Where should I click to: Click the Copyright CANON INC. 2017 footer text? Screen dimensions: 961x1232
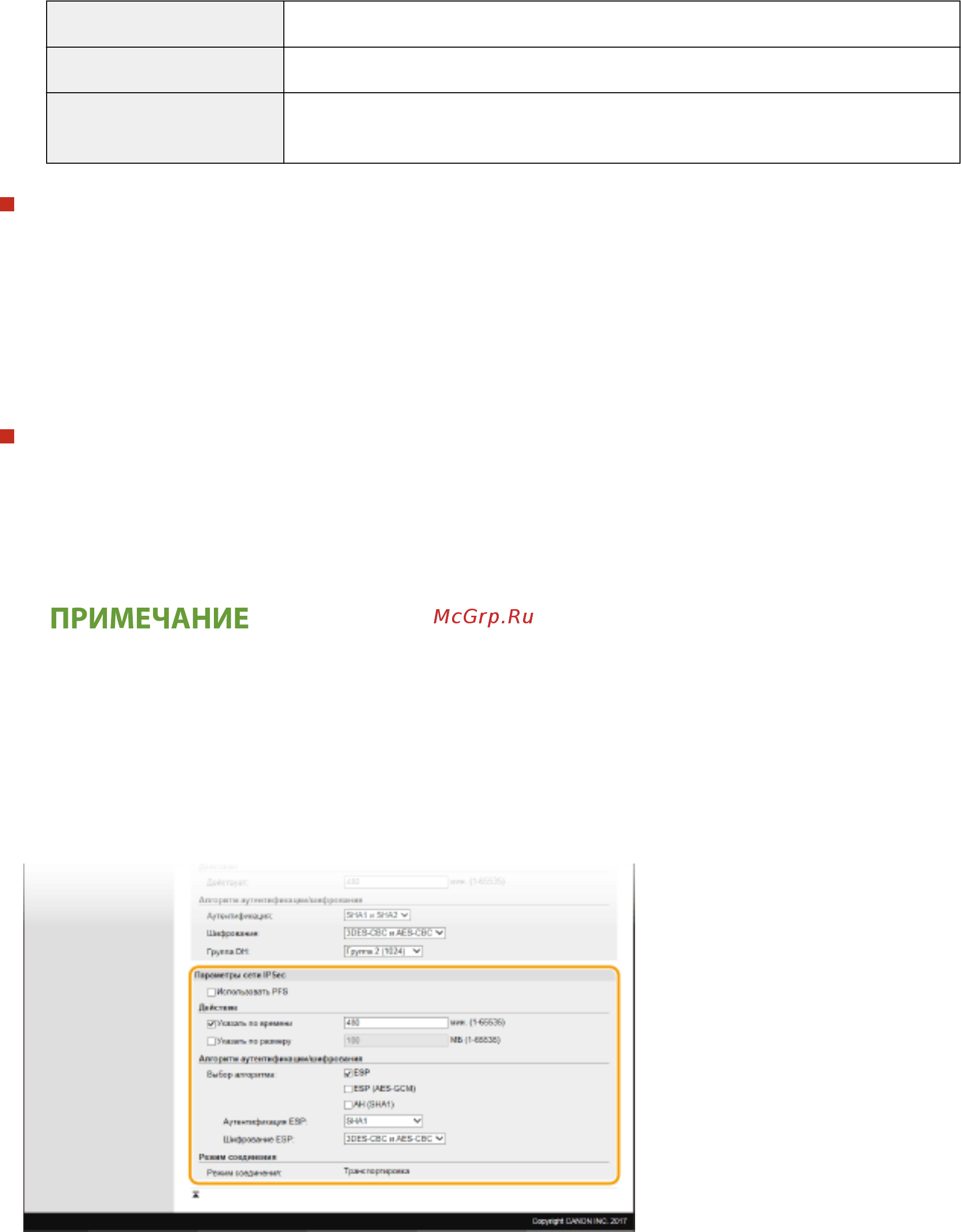pyautogui.click(x=579, y=1221)
